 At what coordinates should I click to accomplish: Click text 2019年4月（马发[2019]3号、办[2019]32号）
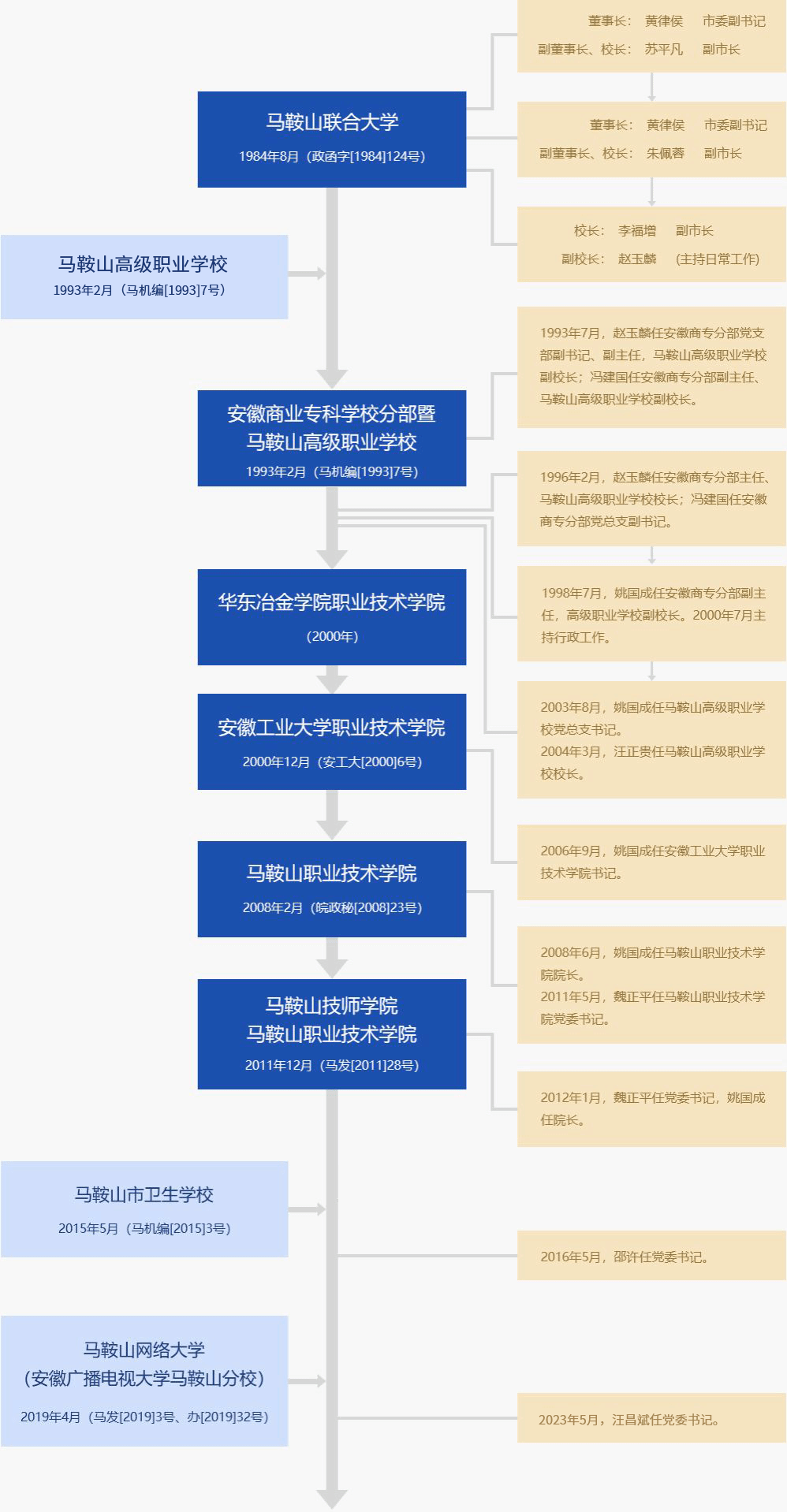[144, 1417]
